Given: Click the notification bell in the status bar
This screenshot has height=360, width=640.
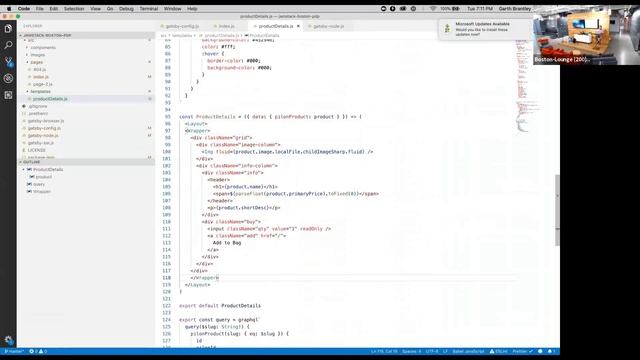Looking at the screenshot, I should coord(551,351).
